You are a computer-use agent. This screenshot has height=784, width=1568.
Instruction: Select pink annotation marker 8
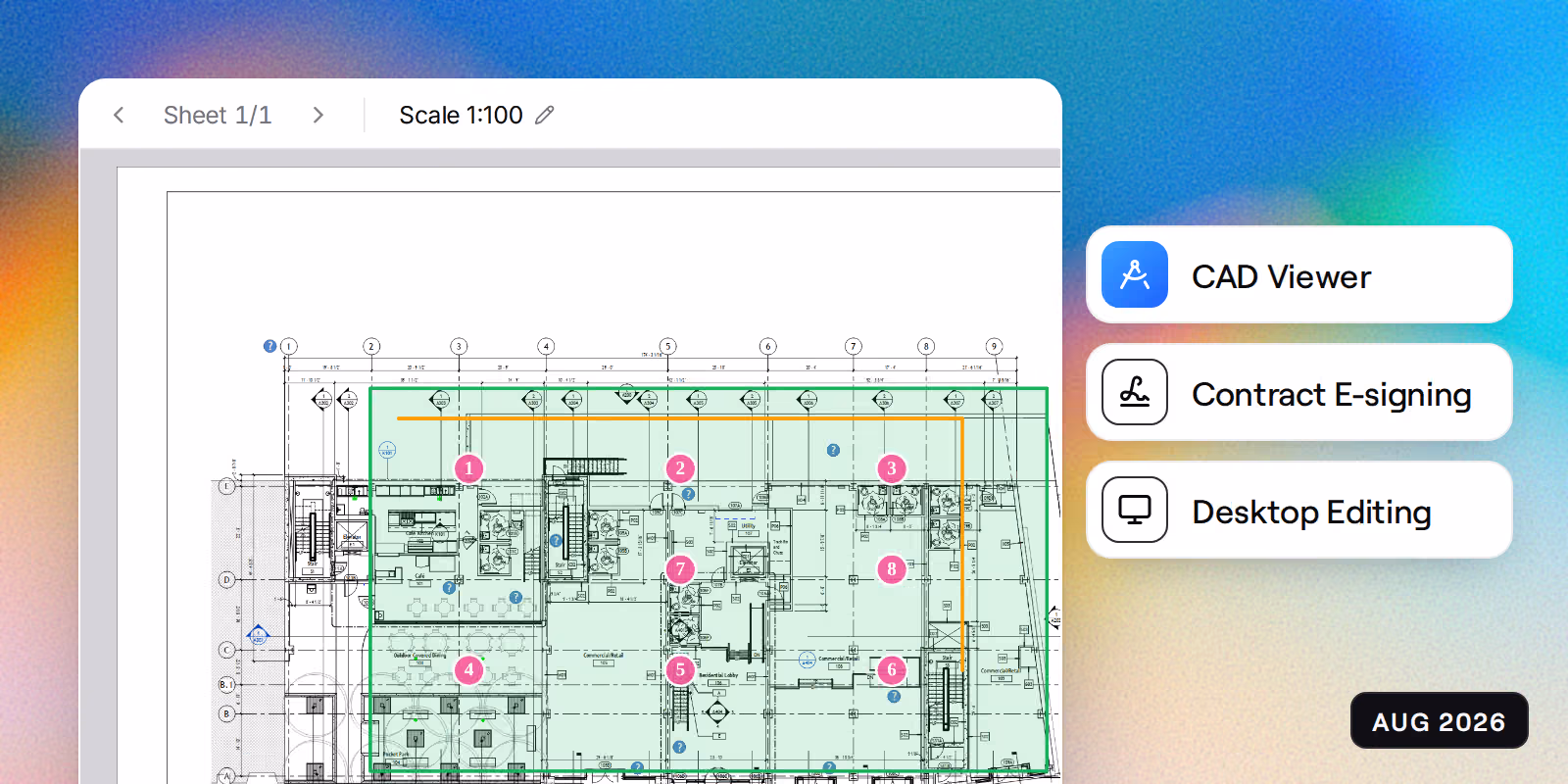click(x=892, y=569)
